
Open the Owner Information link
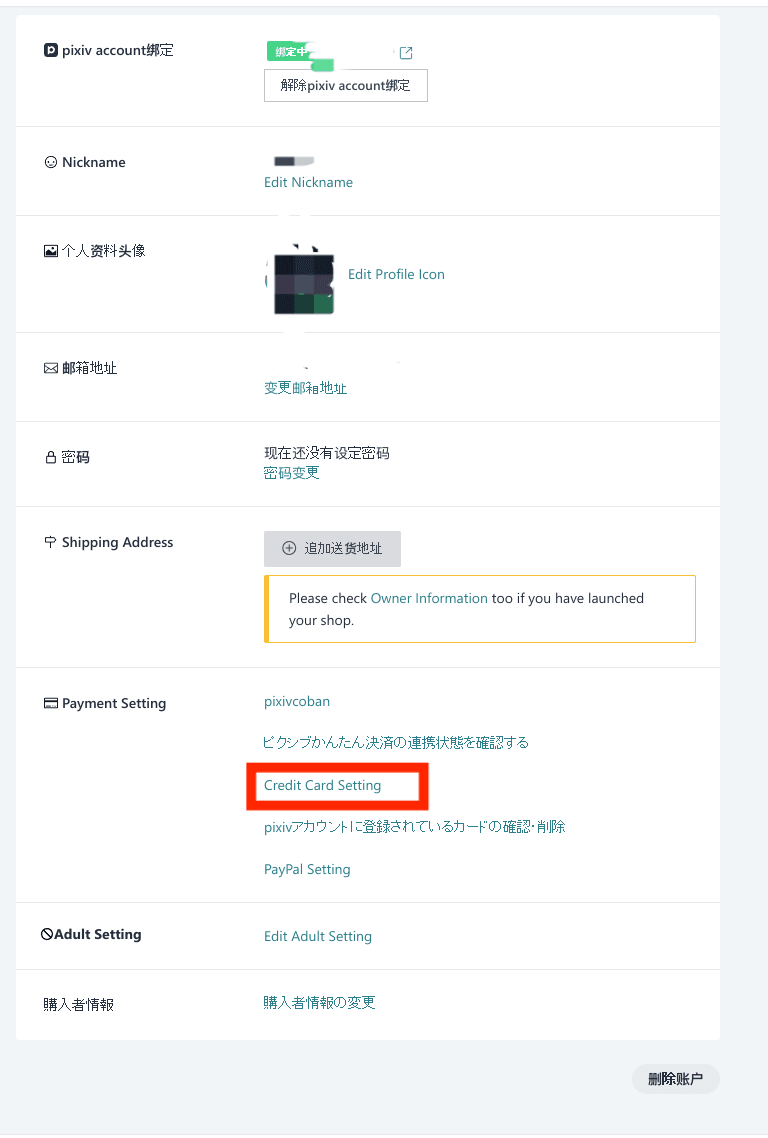tap(429, 598)
